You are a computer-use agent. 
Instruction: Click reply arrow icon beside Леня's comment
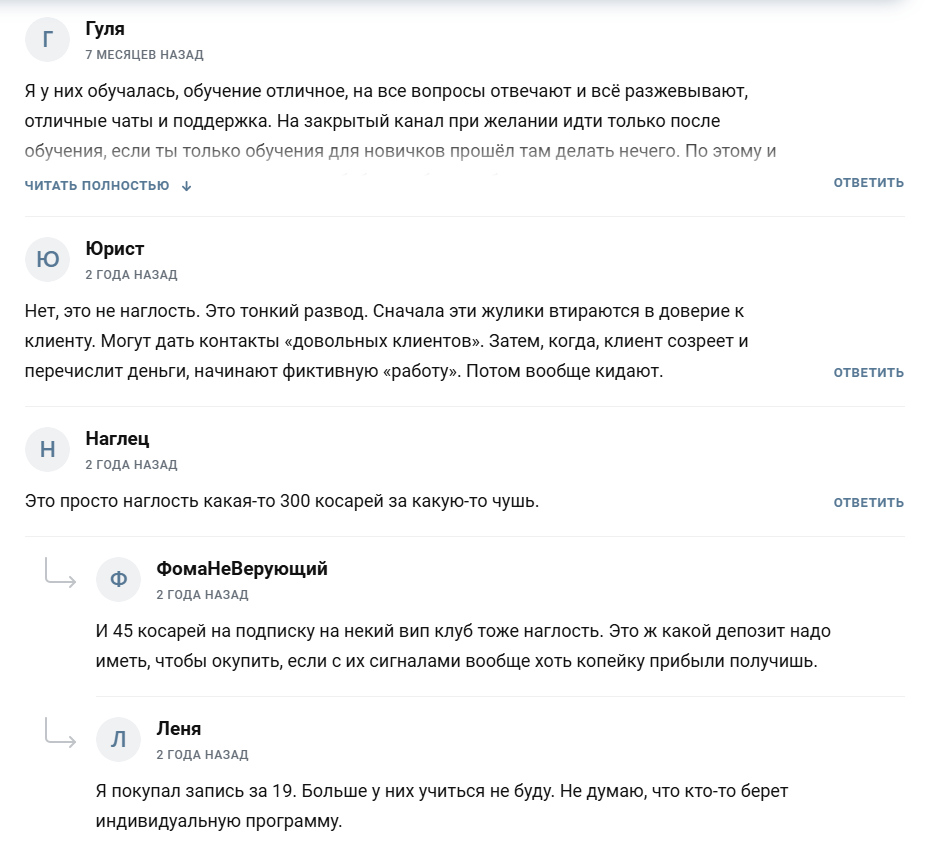tap(60, 734)
